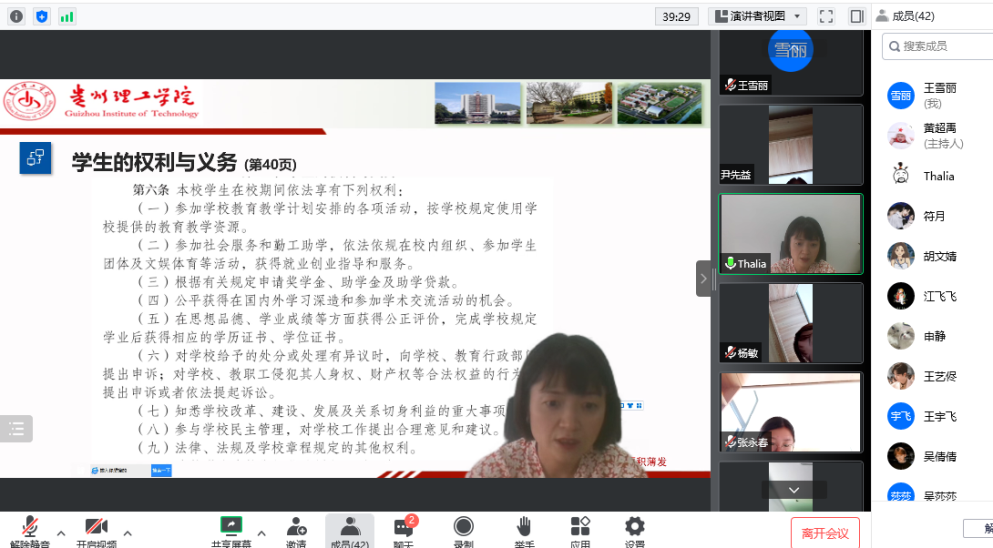
Task: Expand audio options arrow beside microphone
Action: point(61,532)
